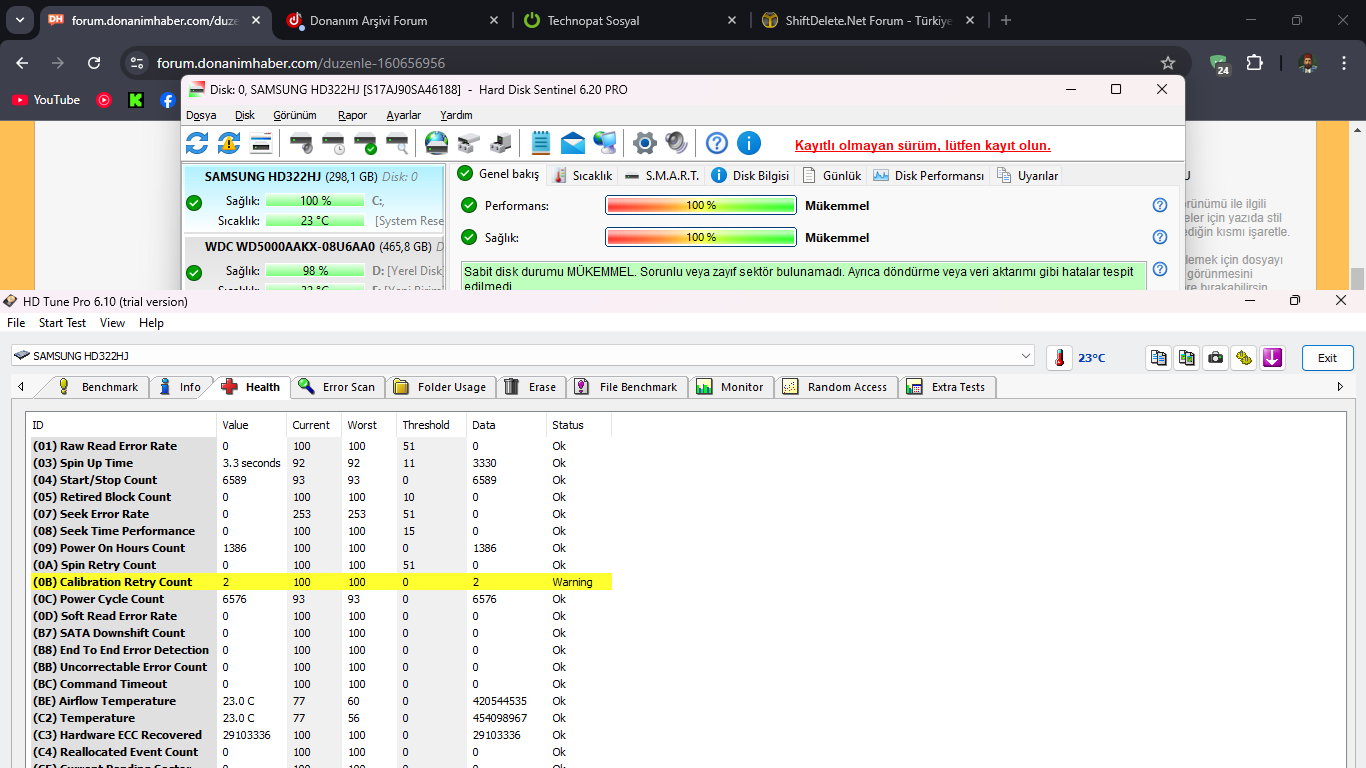Open the notepad report icon in Hard Disk Sentinel
1366x768 pixels.
point(541,143)
